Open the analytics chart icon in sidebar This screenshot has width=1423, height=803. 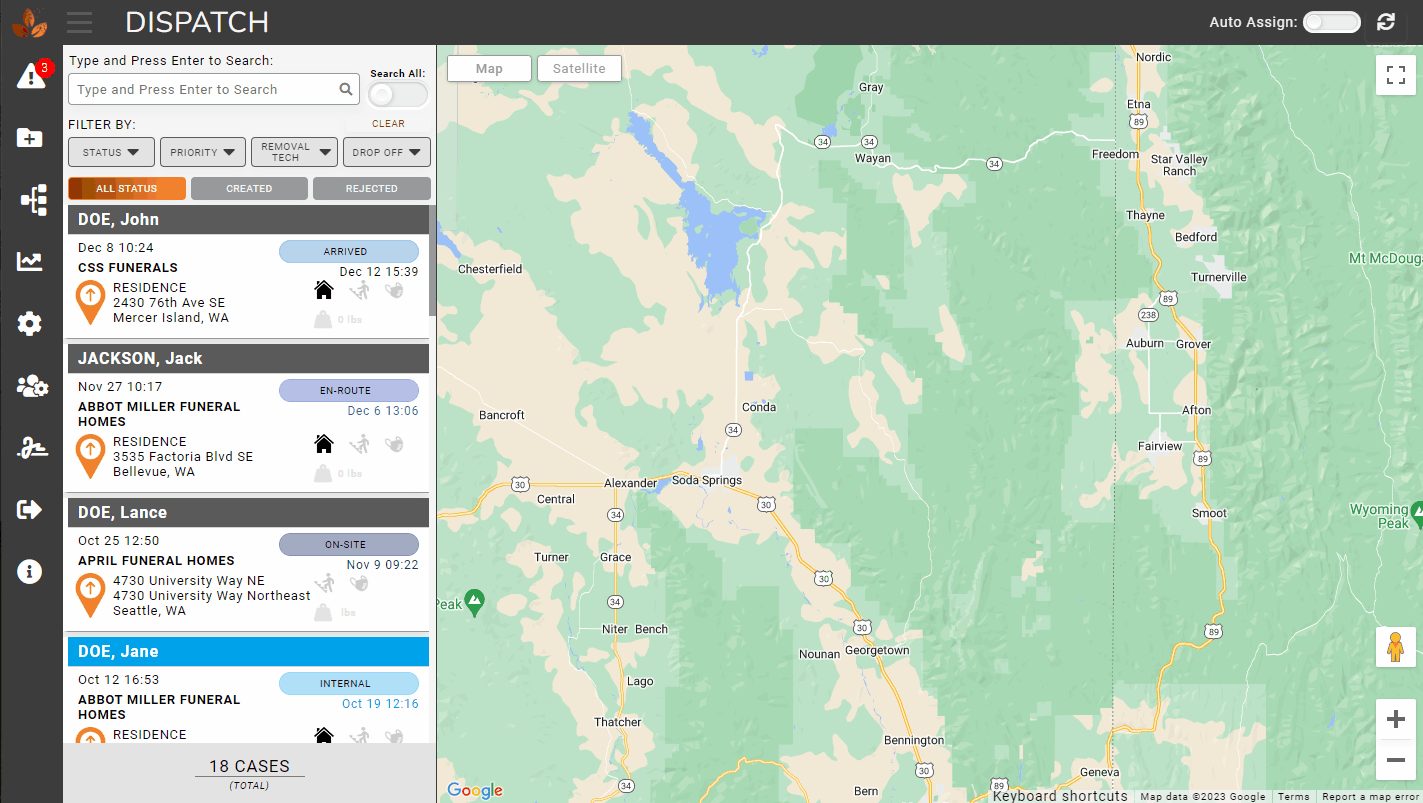coord(30,262)
